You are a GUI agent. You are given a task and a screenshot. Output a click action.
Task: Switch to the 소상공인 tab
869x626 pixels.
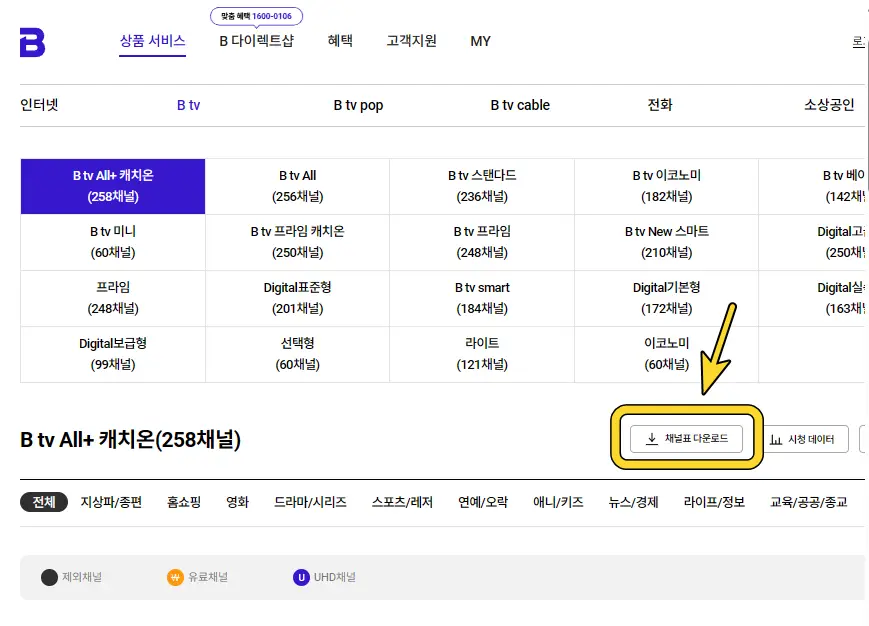pos(830,105)
